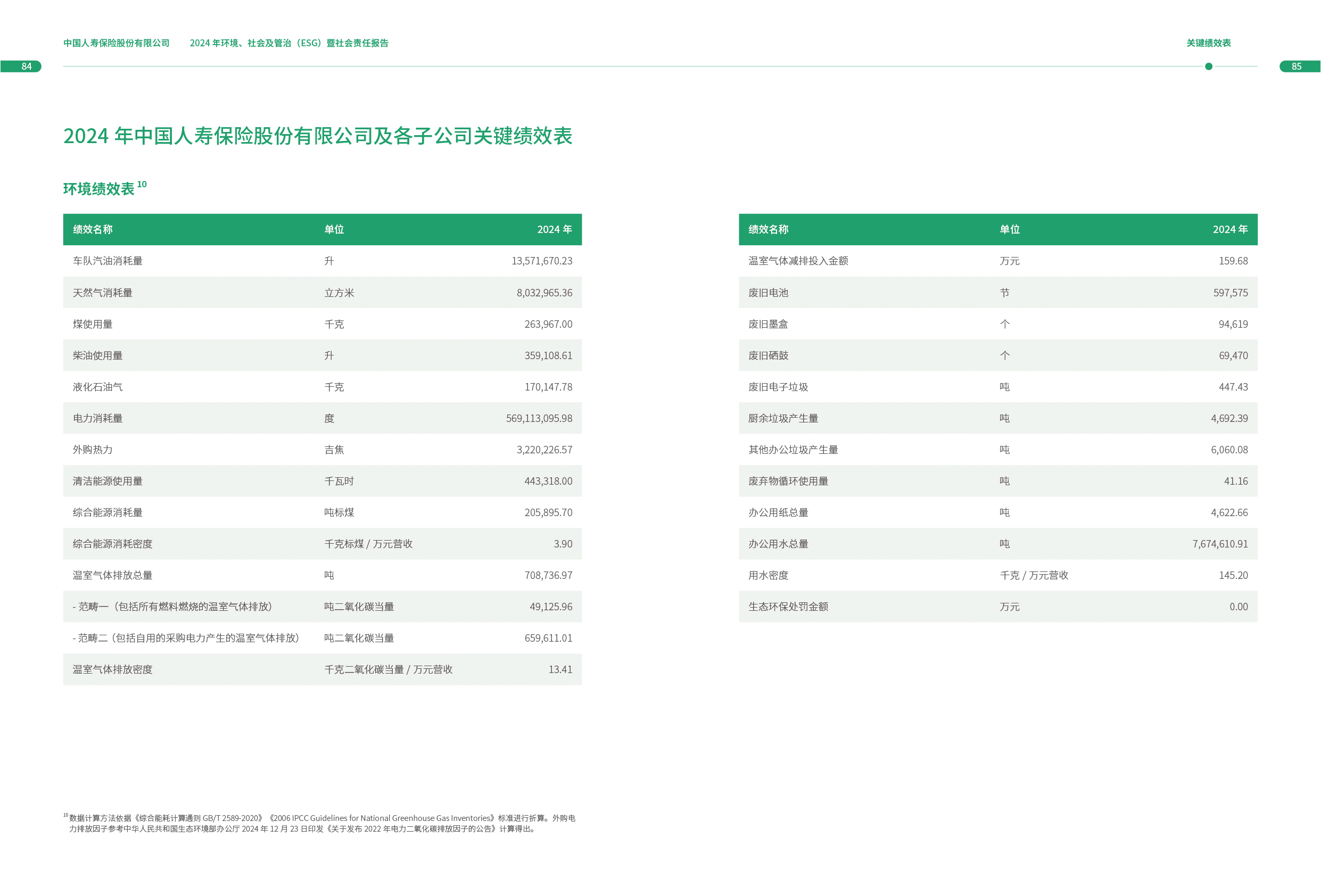The image size is (1321, 896).
Task: Click the 范畴一 emissions row label
Action: (x=172, y=607)
